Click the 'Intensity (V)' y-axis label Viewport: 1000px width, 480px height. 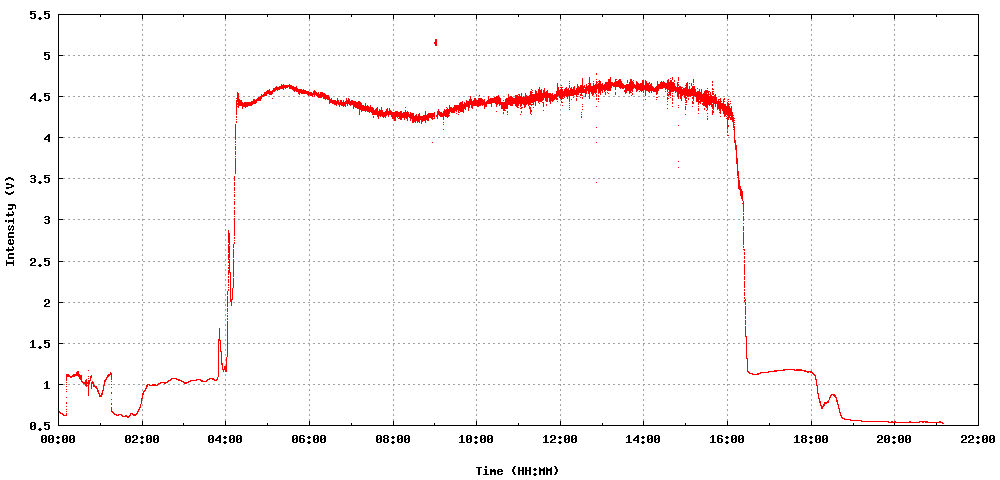10,220
